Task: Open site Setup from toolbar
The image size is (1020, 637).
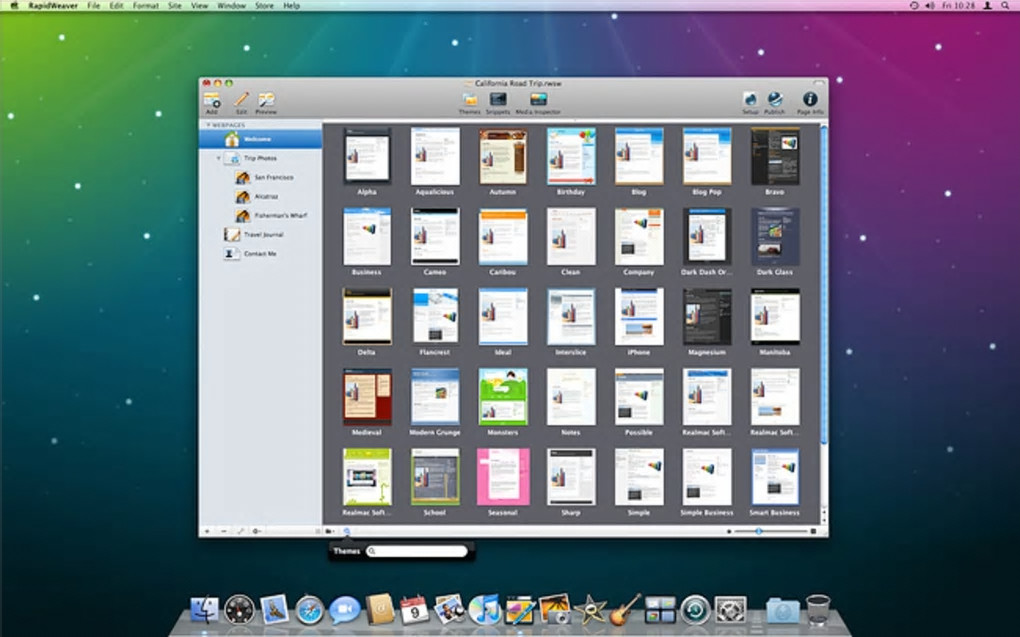Action: [750, 100]
